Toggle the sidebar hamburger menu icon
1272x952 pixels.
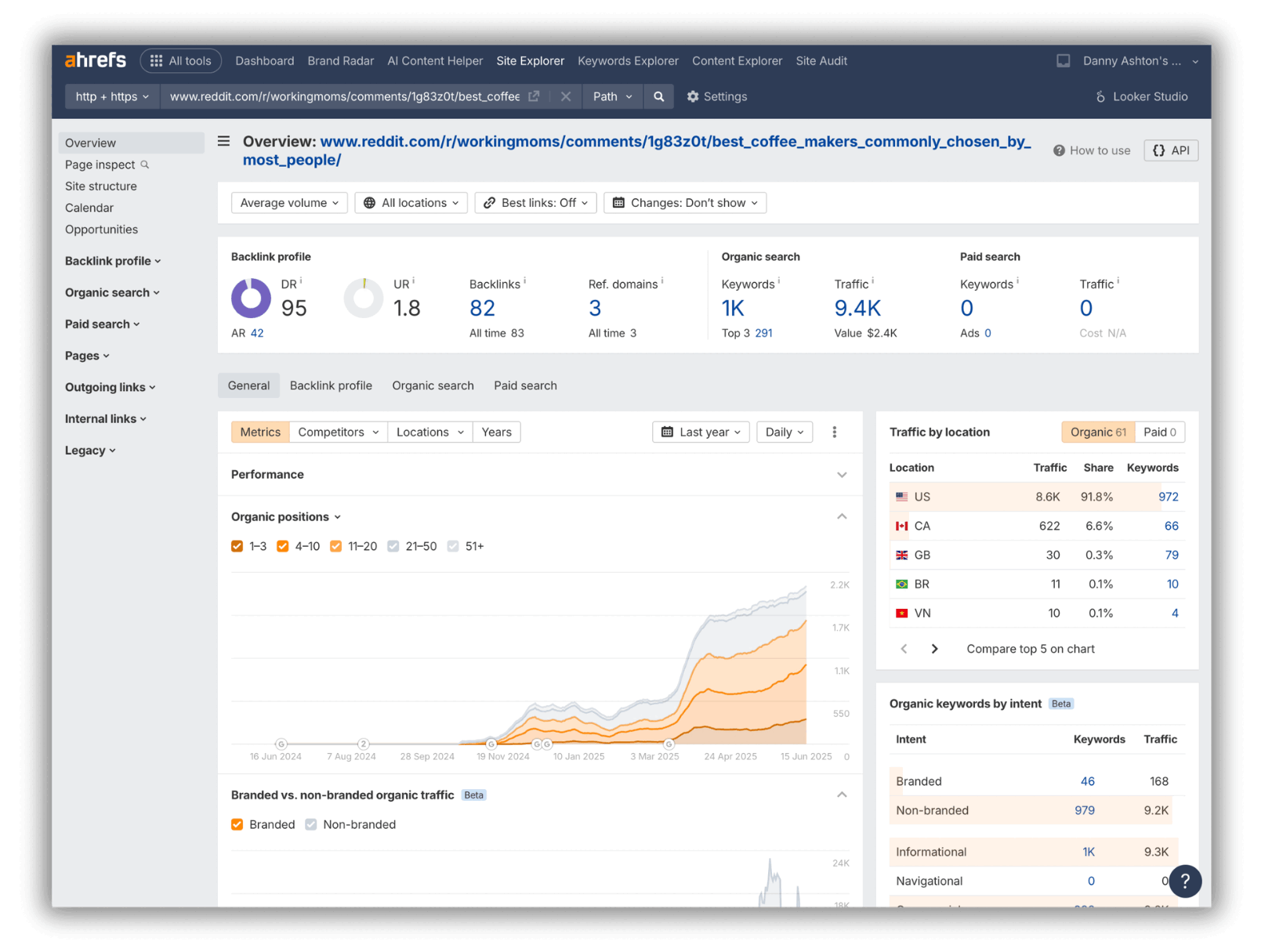(x=224, y=142)
